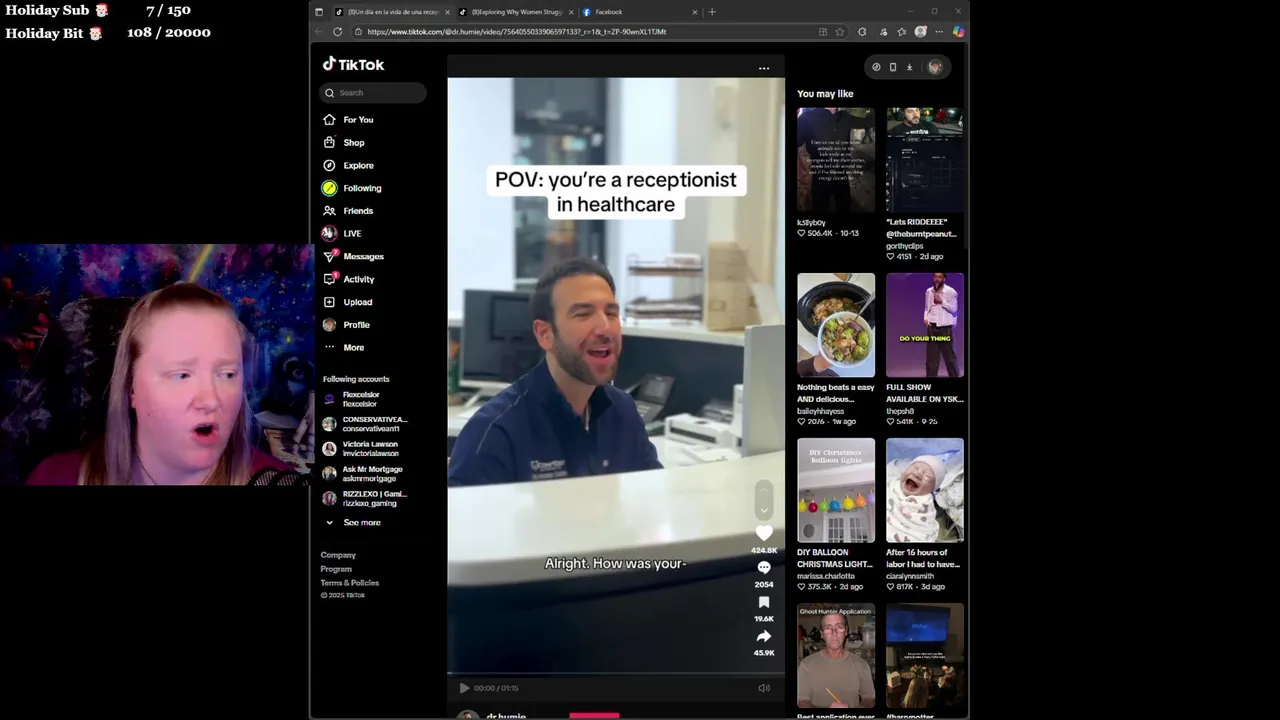
Task: Open After 16 hours of labor video
Action: [x=925, y=490]
